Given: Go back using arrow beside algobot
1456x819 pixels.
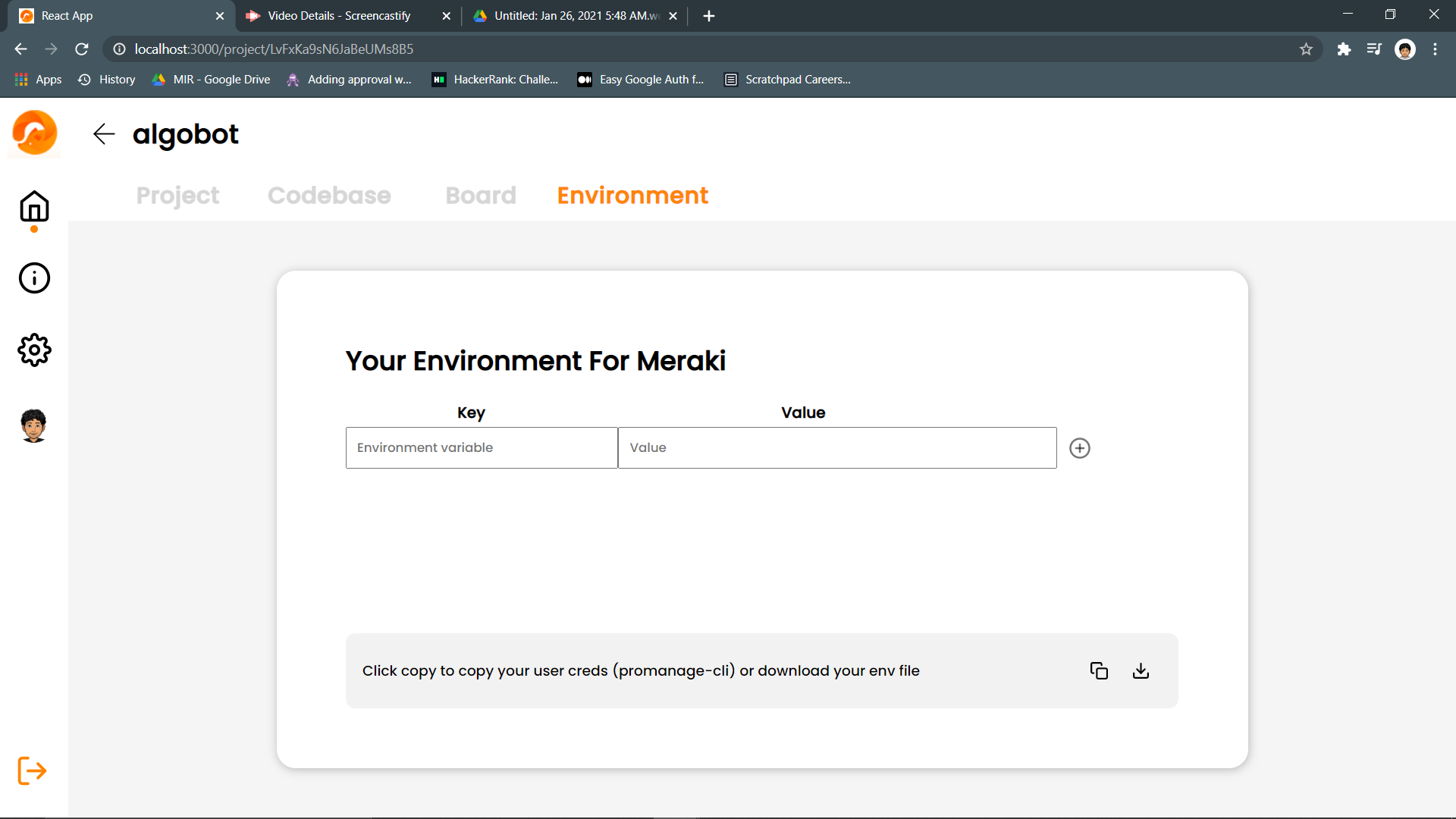Looking at the screenshot, I should pos(104,134).
